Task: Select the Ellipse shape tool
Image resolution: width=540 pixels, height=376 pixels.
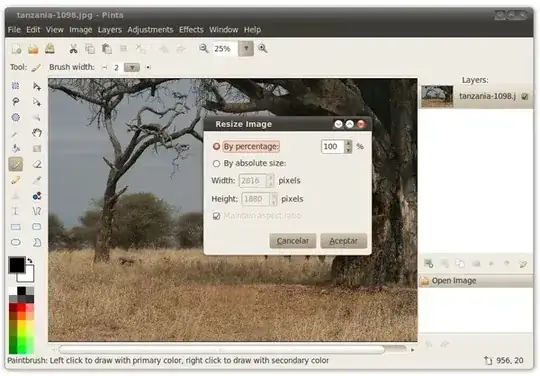Action: tap(15, 242)
